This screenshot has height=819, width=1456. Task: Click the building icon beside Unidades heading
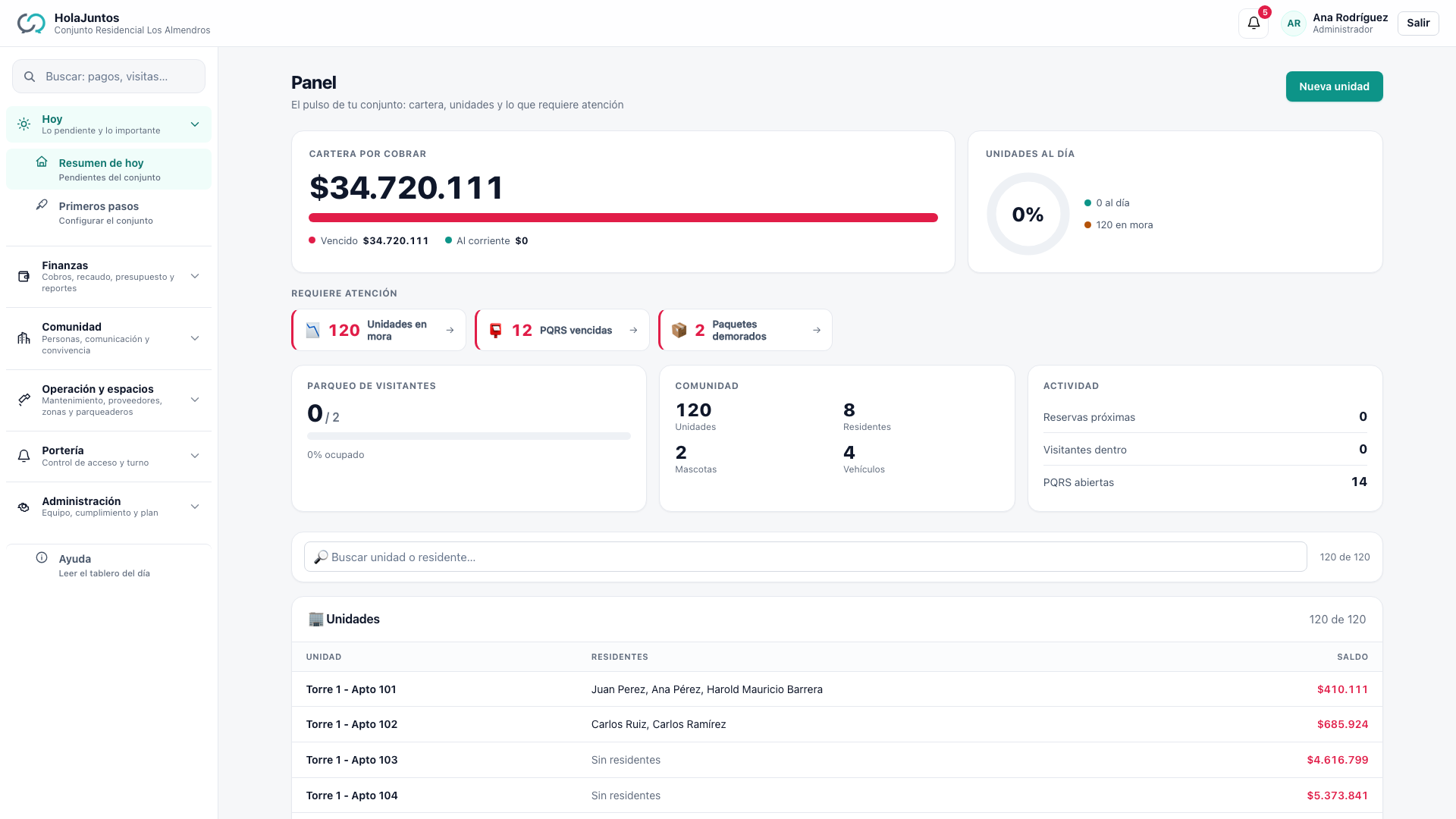(315, 619)
